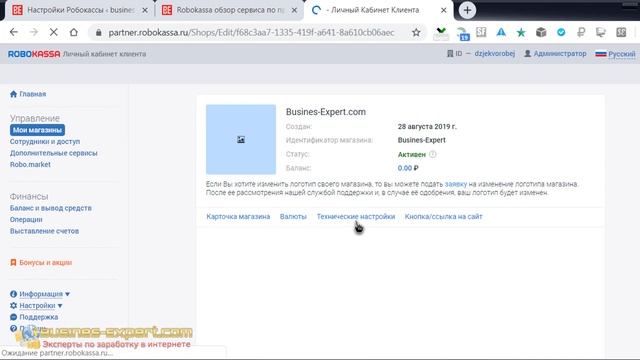The image size is (640, 360).
Task: Click the blue circular checkmark extension
Action: point(561,32)
